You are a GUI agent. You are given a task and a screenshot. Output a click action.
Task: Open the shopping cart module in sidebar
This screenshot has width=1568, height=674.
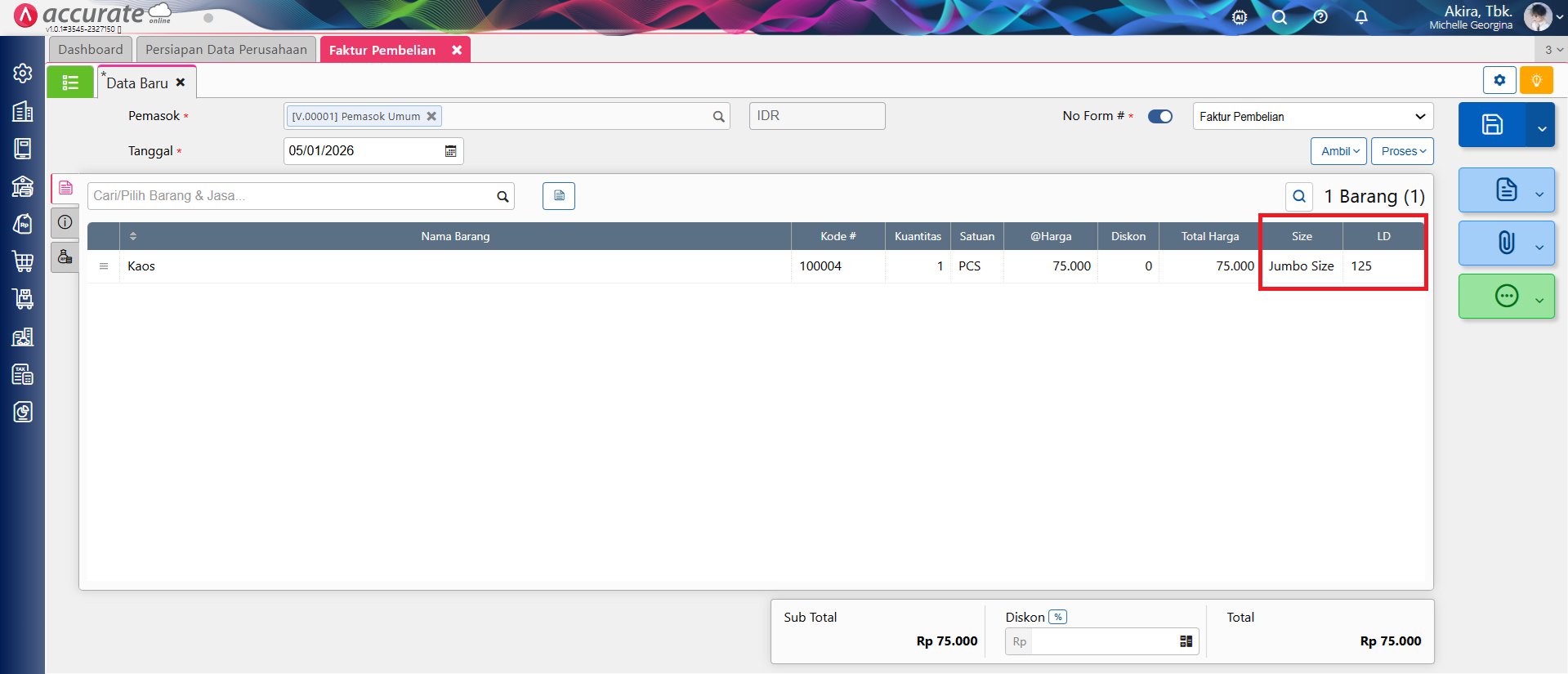coord(23,261)
